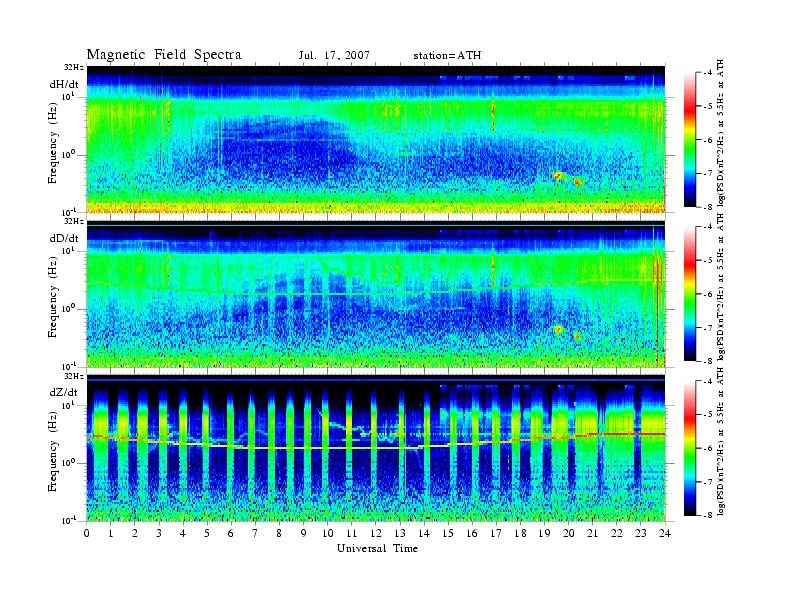Click red burst near 19.5 UT in dD/dt panel
792x612 pixels.
point(558,329)
